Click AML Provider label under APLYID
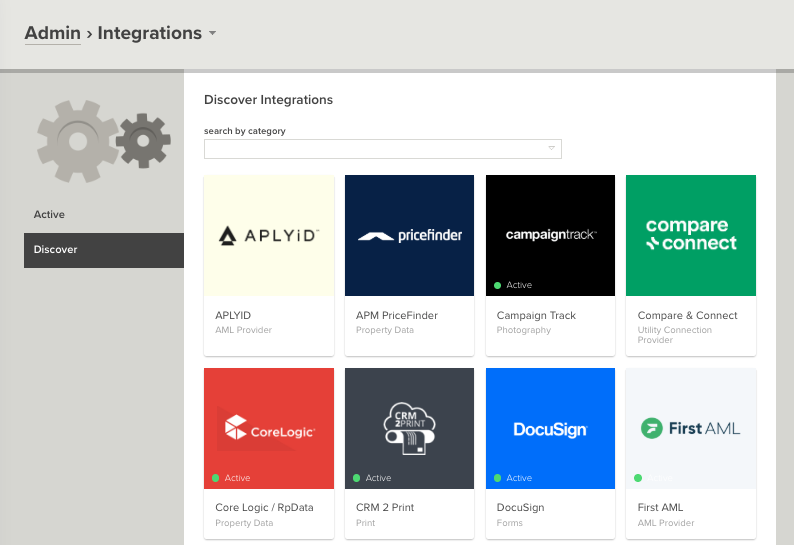 point(244,330)
